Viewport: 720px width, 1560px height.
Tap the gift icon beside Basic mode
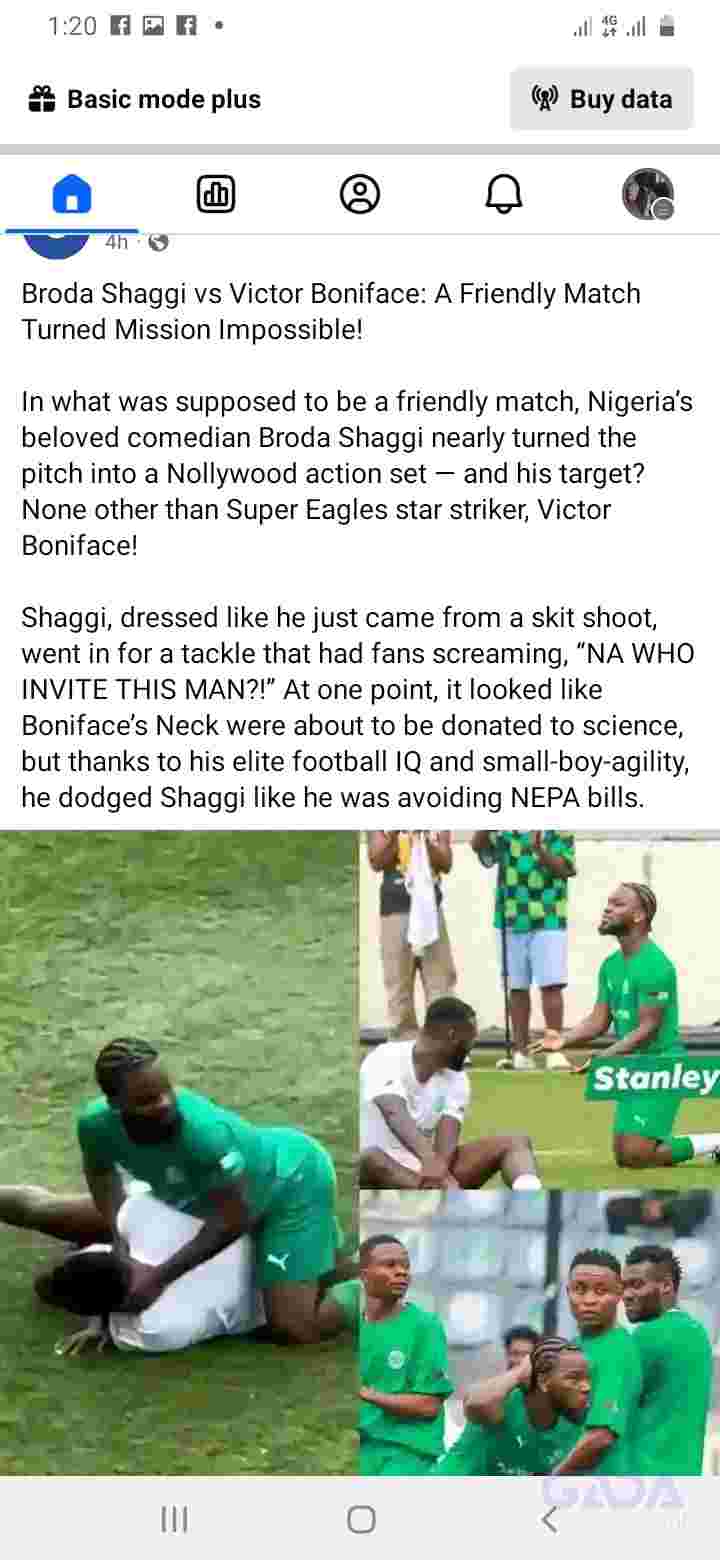click(x=42, y=99)
